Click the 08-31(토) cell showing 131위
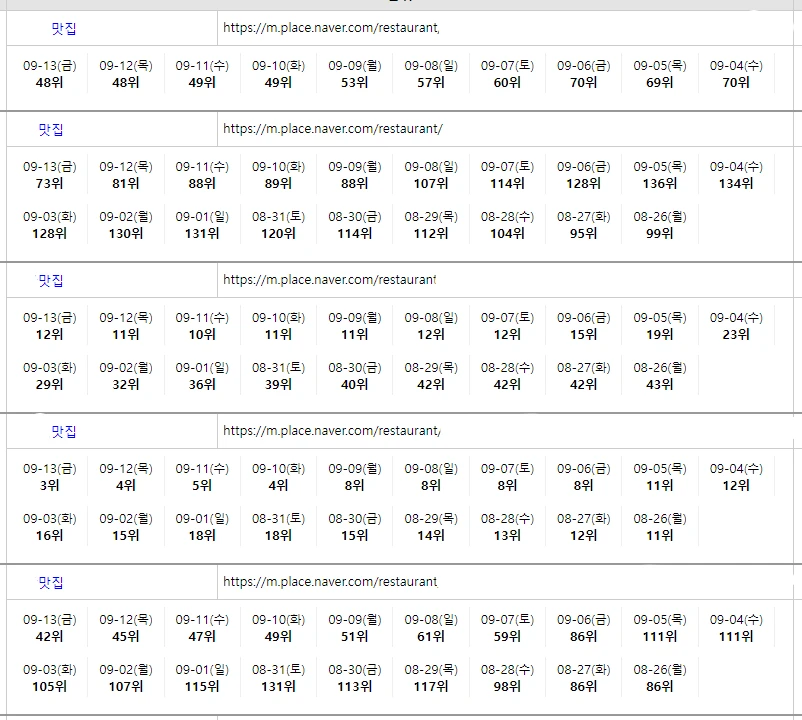 [x=278, y=678]
